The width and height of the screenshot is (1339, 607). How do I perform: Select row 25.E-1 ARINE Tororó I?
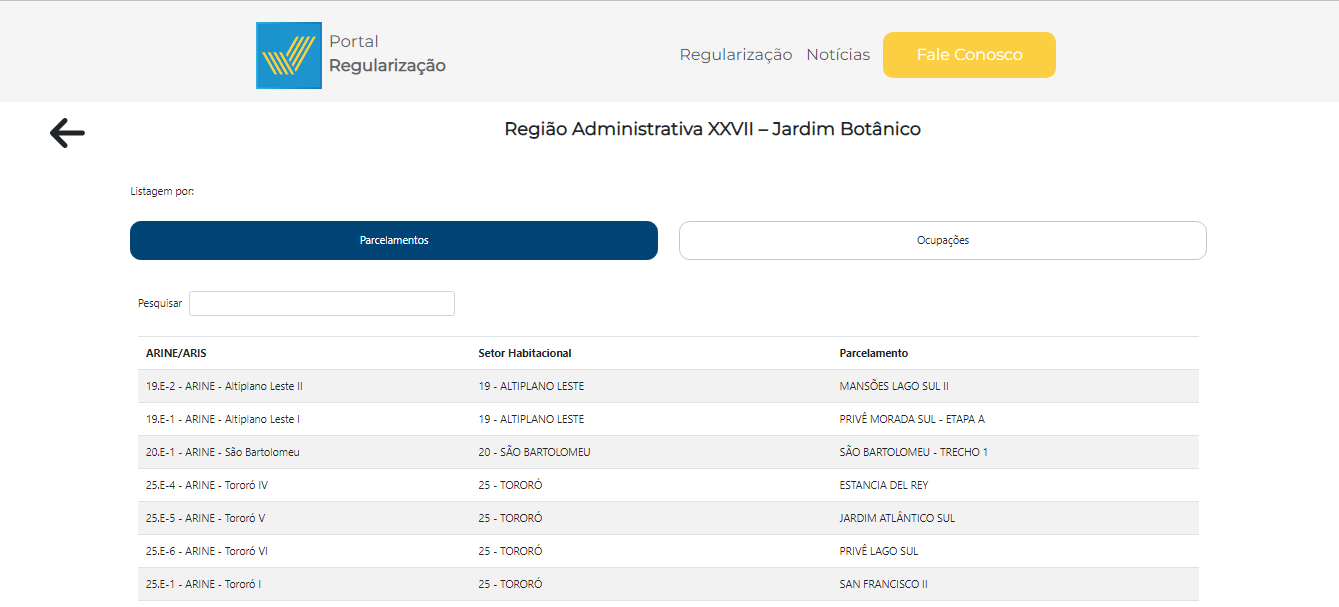pos(668,584)
